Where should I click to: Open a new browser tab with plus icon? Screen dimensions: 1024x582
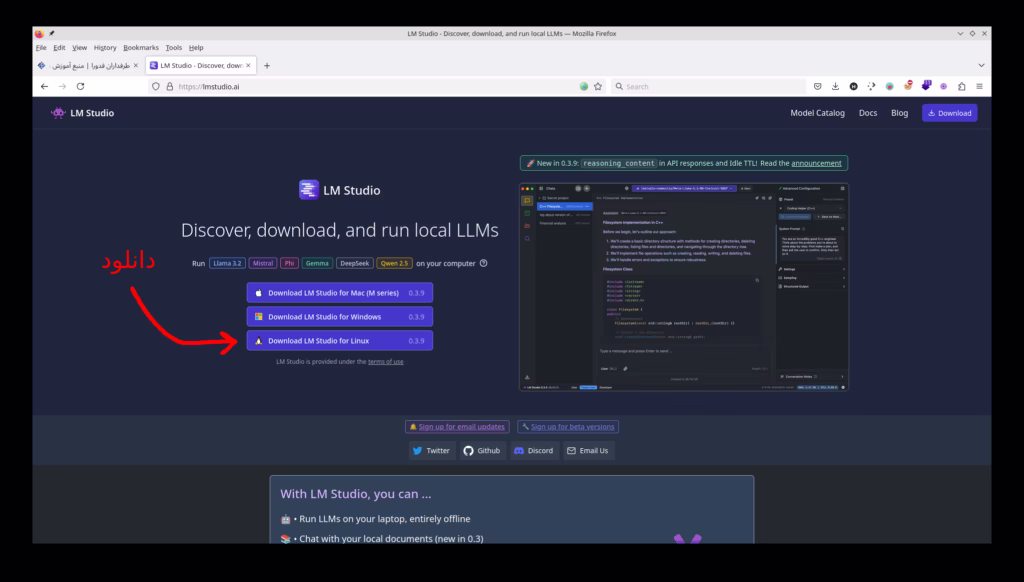(266, 64)
